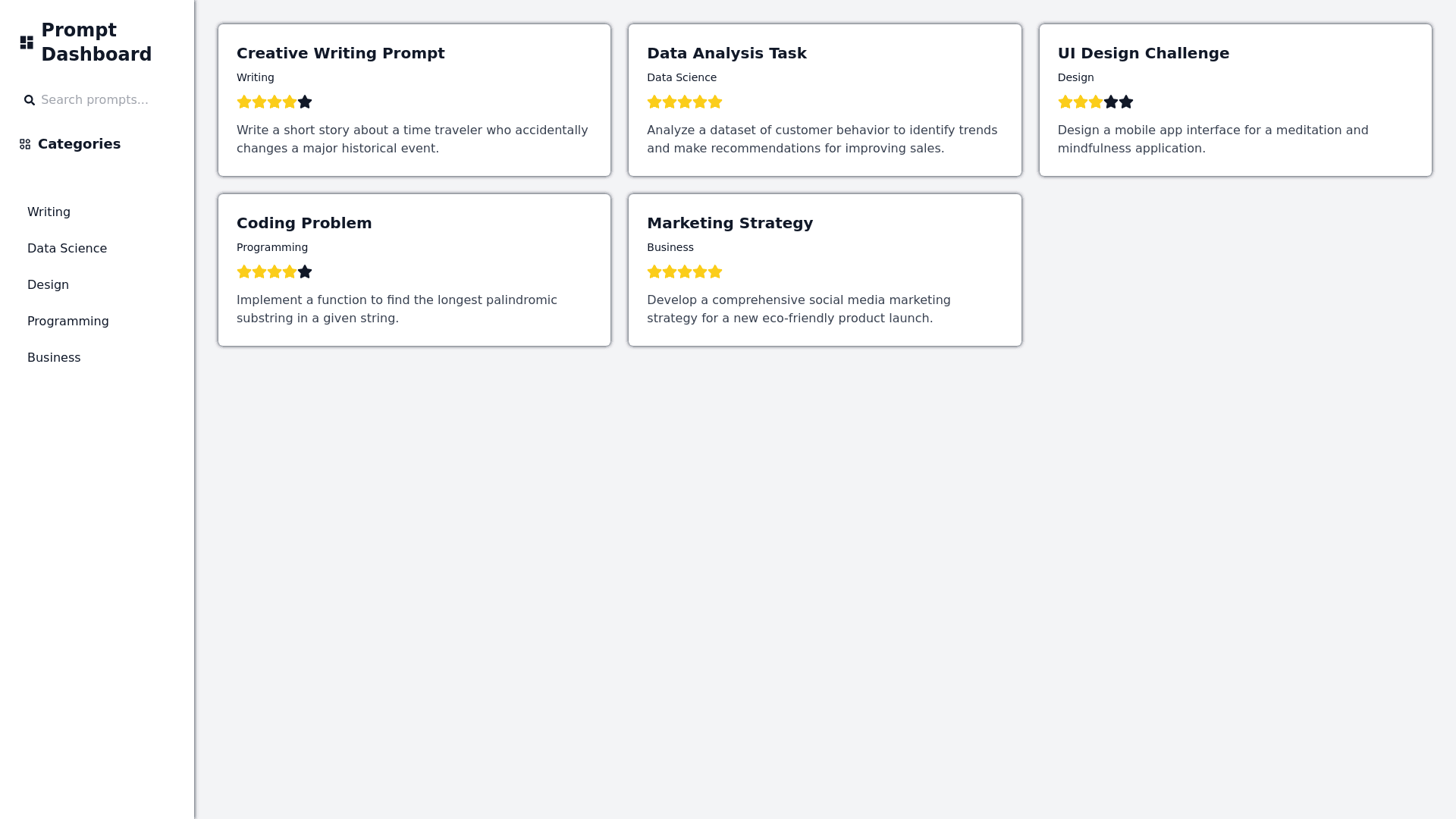Click the dashboard logo icon
Screen dimensions: 1456x819
[x=27, y=42]
